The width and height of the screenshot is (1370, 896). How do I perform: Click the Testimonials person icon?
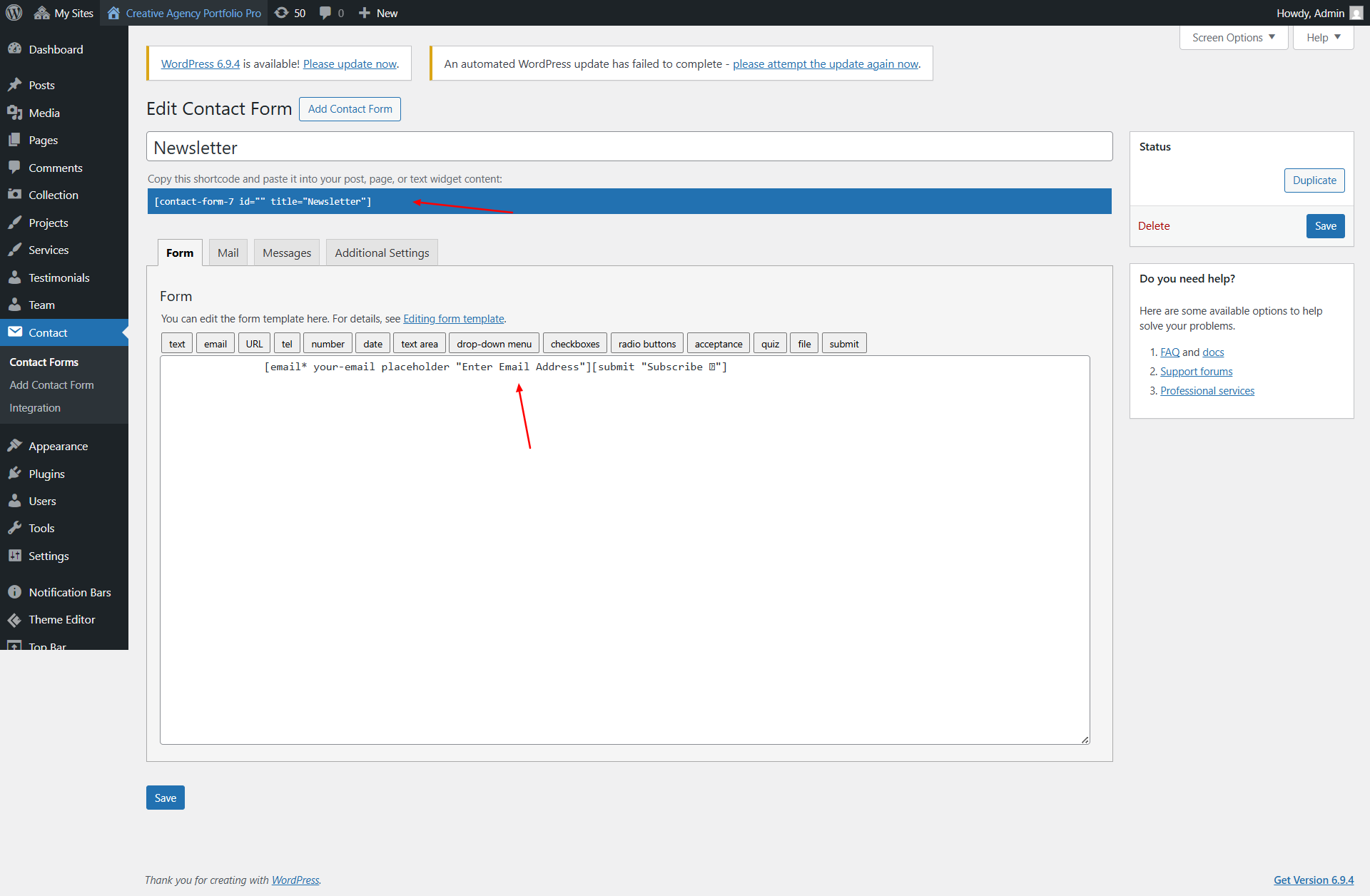(14, 278)
